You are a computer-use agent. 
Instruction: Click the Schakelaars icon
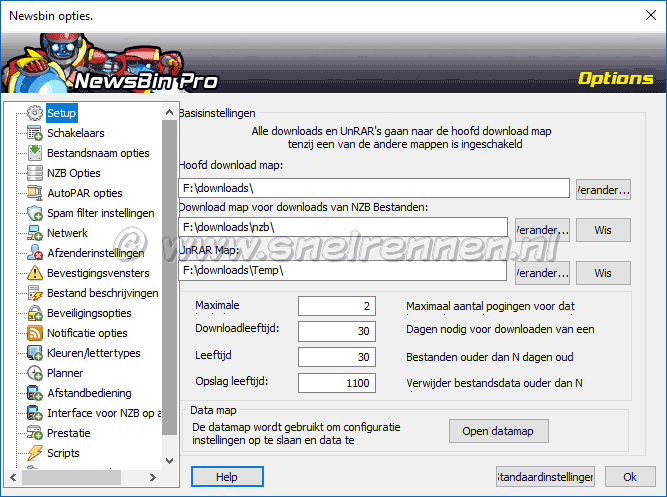(34, 133)
